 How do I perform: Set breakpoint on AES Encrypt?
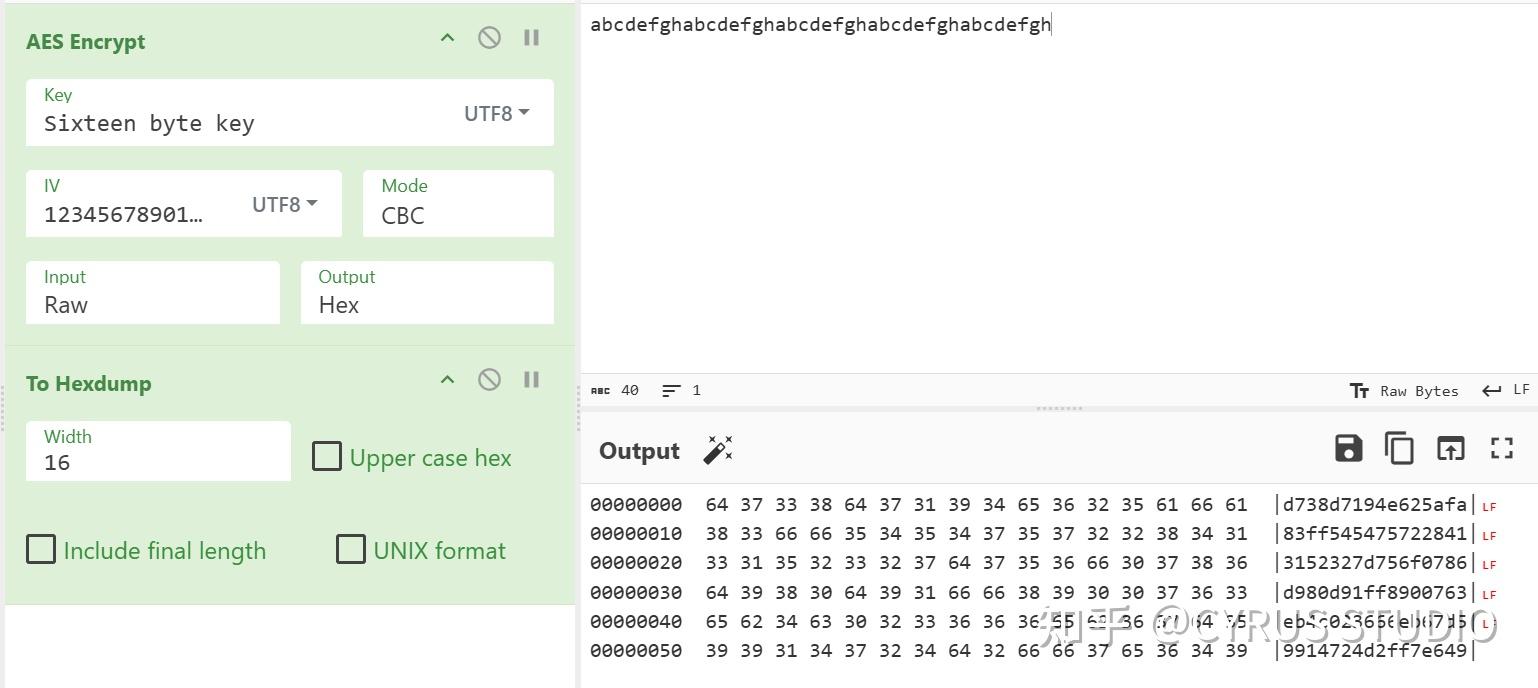532,38
